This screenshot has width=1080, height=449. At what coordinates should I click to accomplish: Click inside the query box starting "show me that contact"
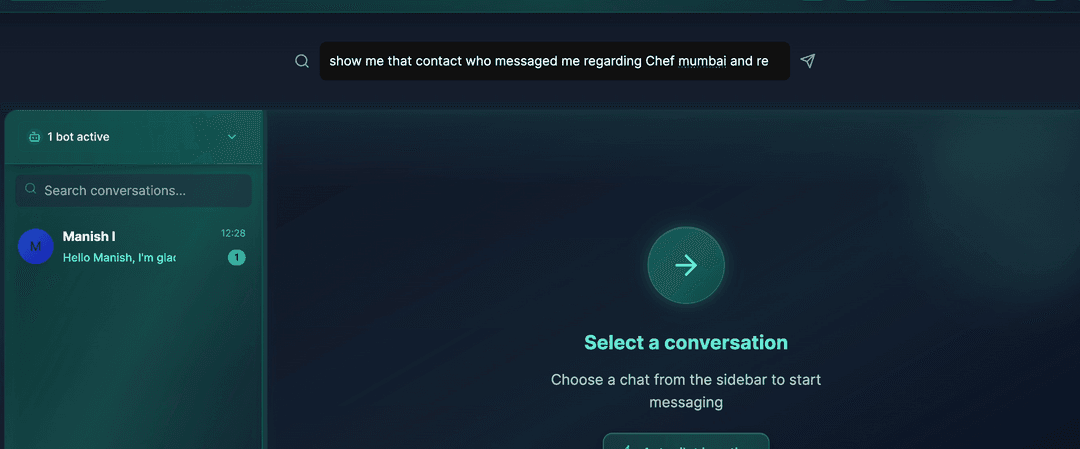click(x=554, y=61)
